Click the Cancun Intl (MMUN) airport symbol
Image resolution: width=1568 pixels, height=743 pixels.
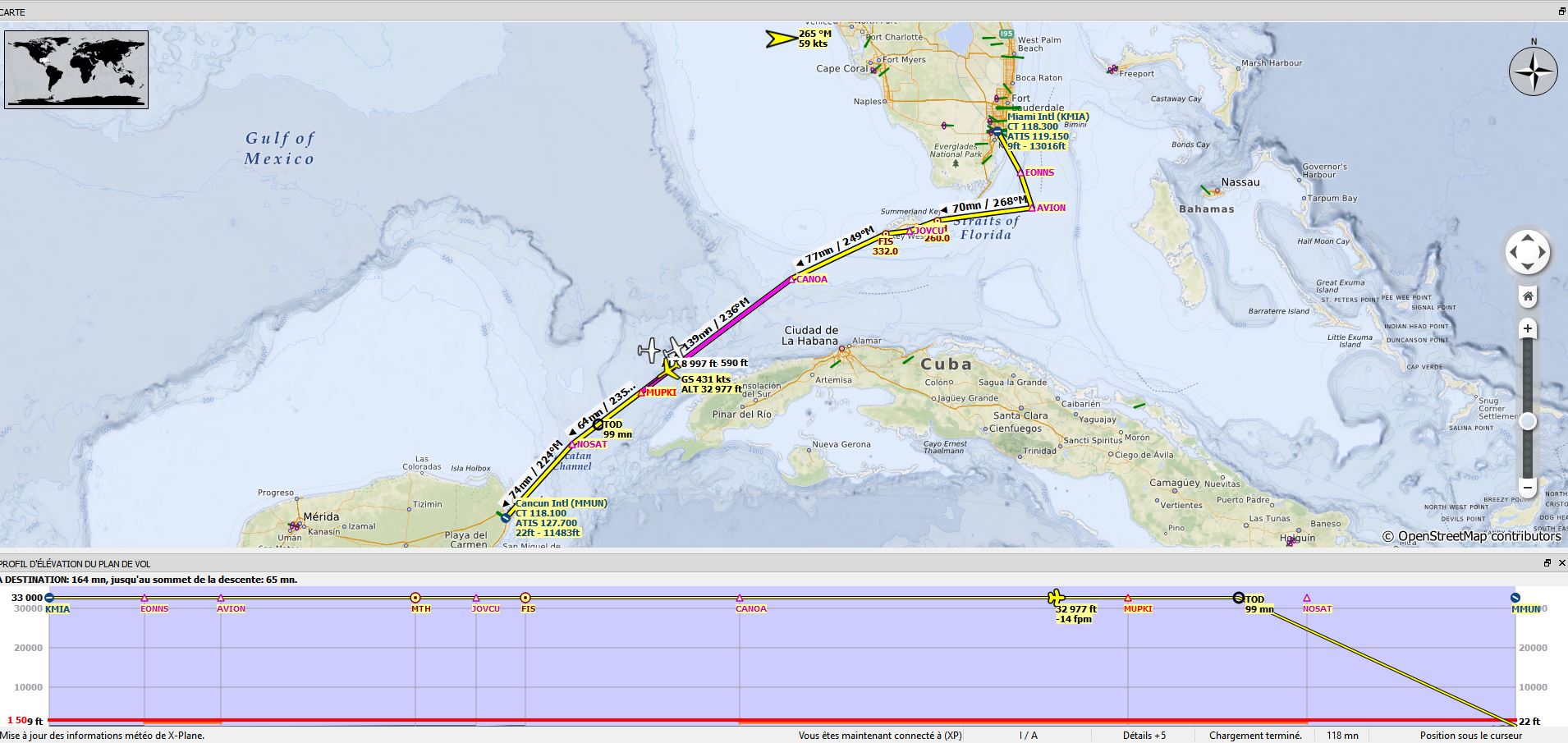[505, 517]
